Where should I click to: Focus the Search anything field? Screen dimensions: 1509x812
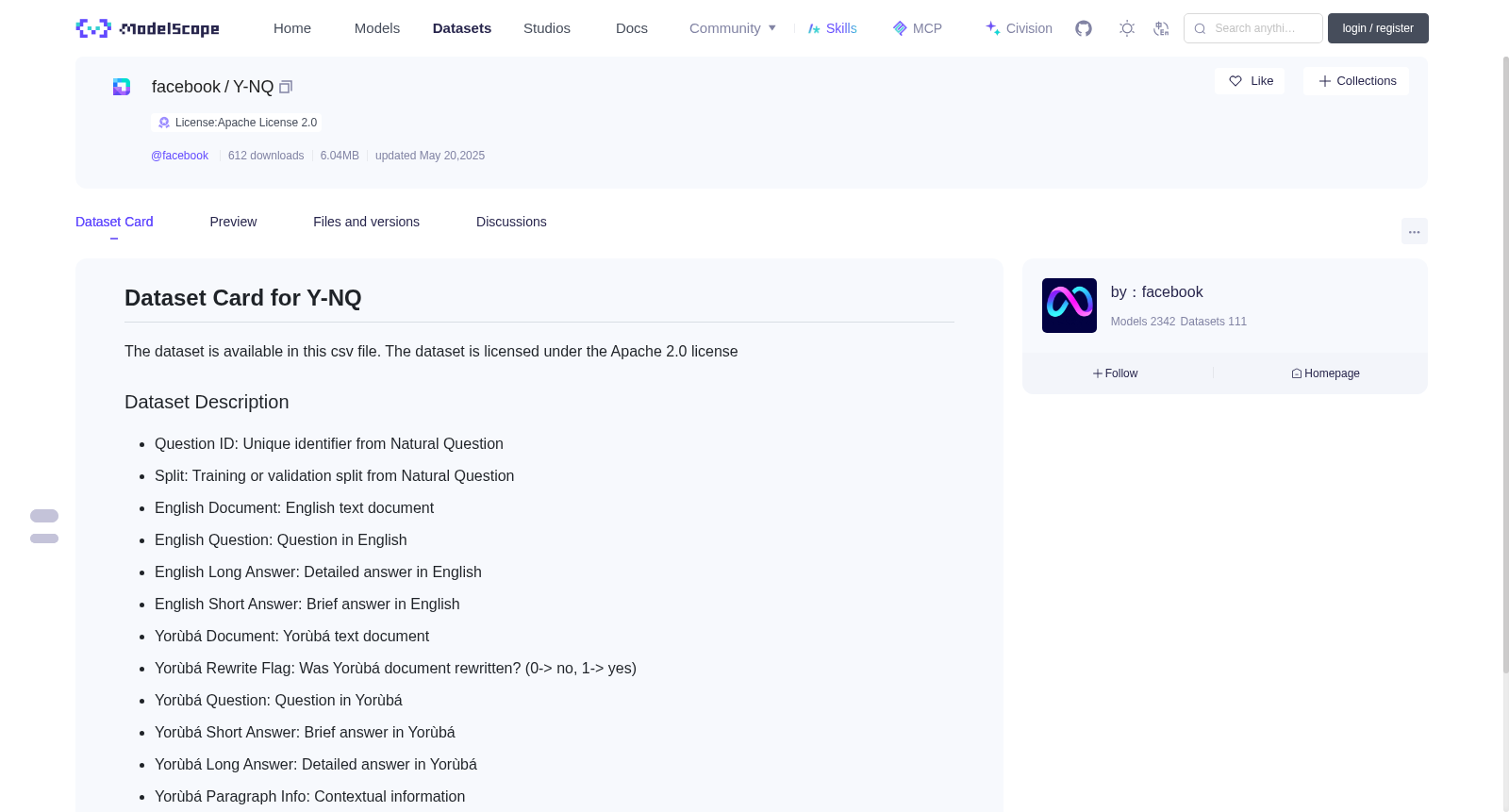(x=1253, y=28)
